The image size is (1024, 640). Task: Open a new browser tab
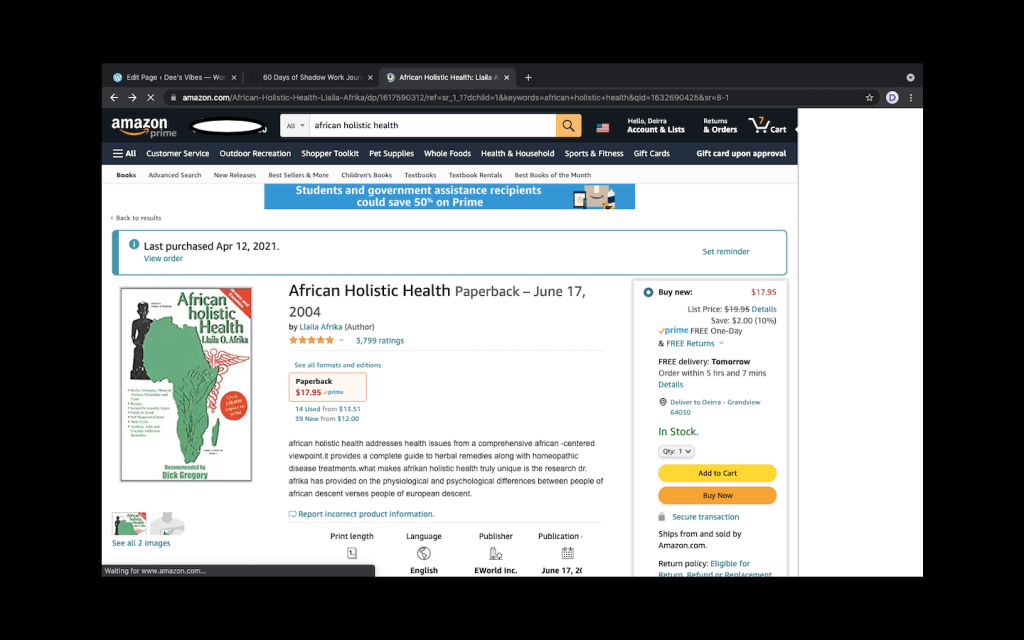pyautogui.click(x=528, y=77)
